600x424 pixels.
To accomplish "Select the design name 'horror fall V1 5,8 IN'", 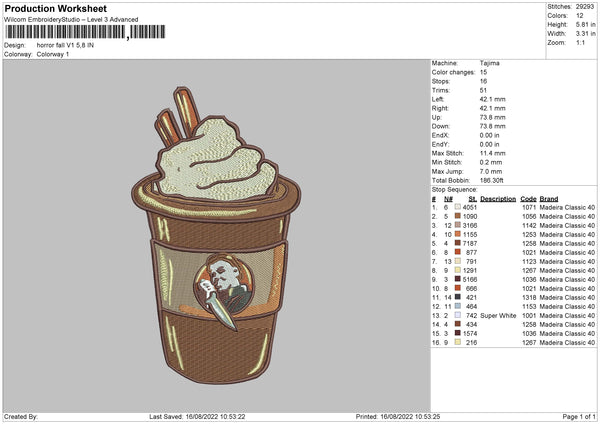I will point(65,45).
